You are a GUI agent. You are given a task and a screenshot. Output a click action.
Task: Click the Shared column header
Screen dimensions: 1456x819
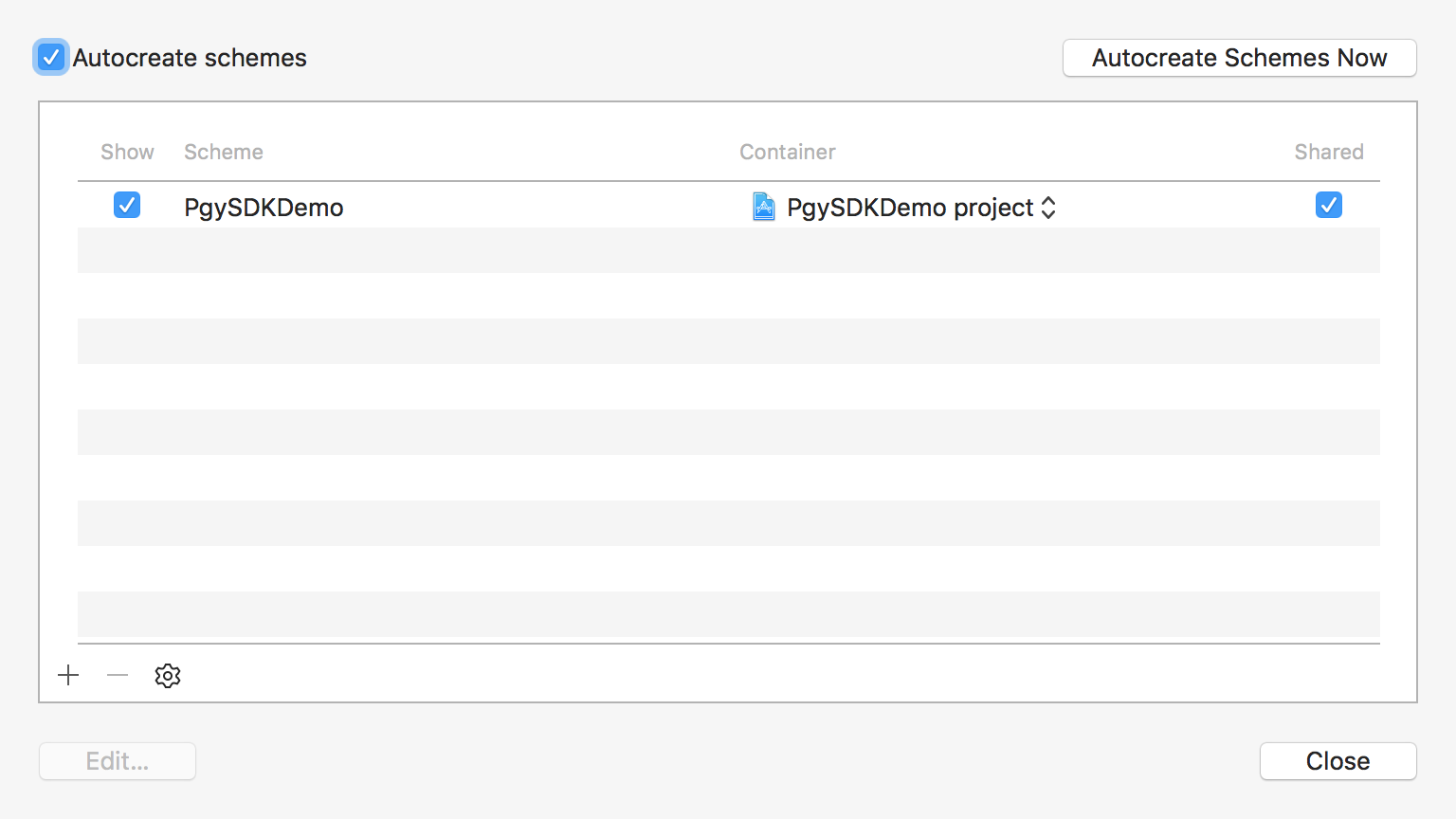coord(1328,152)
